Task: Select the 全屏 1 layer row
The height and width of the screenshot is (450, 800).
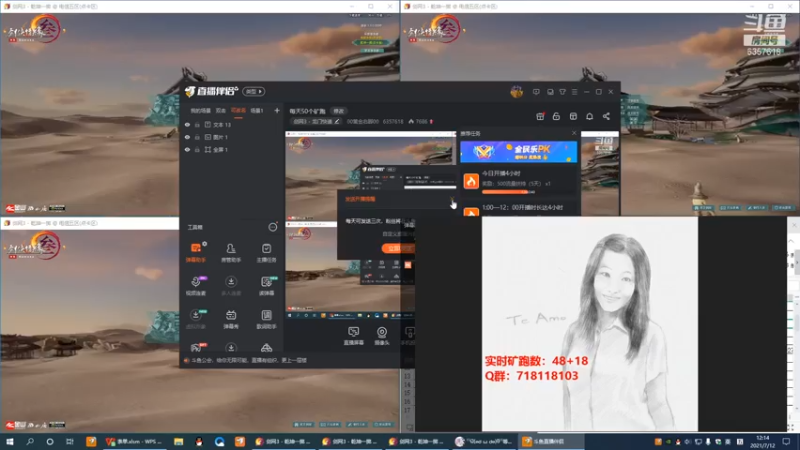Action: pos(232,149)
